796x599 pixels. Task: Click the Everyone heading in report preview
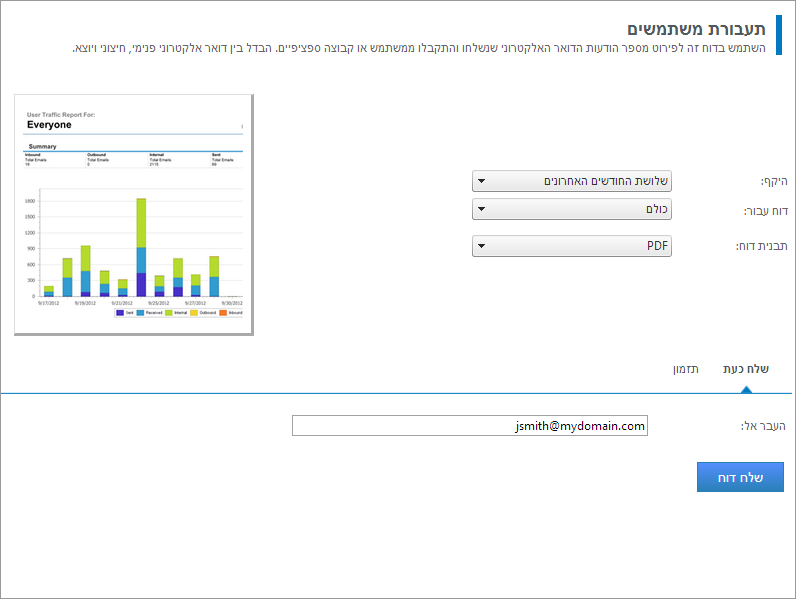49,125
